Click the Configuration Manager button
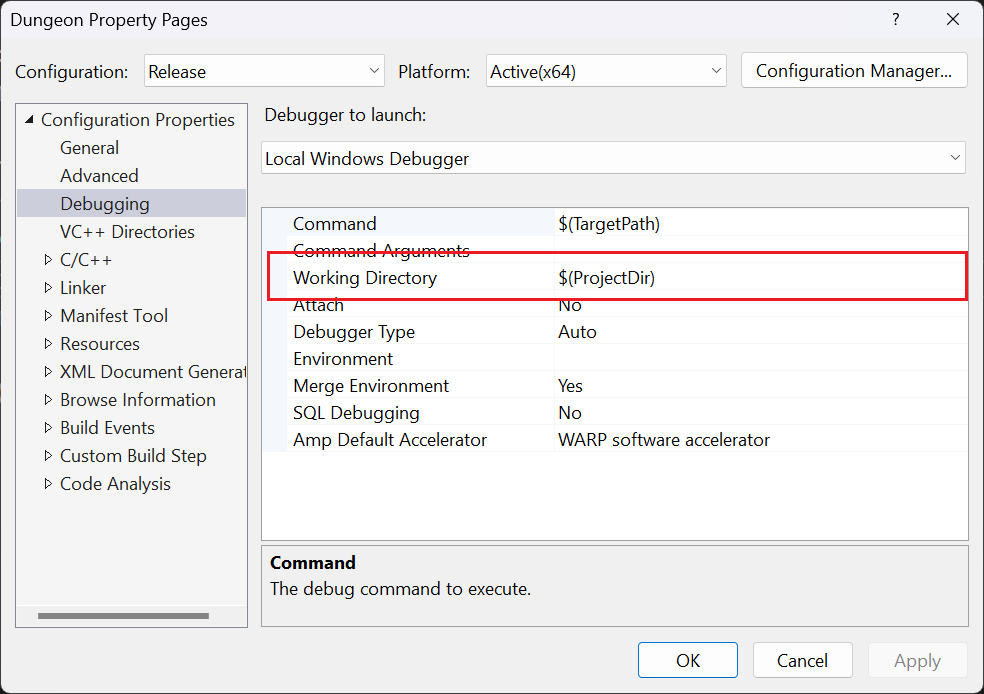 pos(853,70)
